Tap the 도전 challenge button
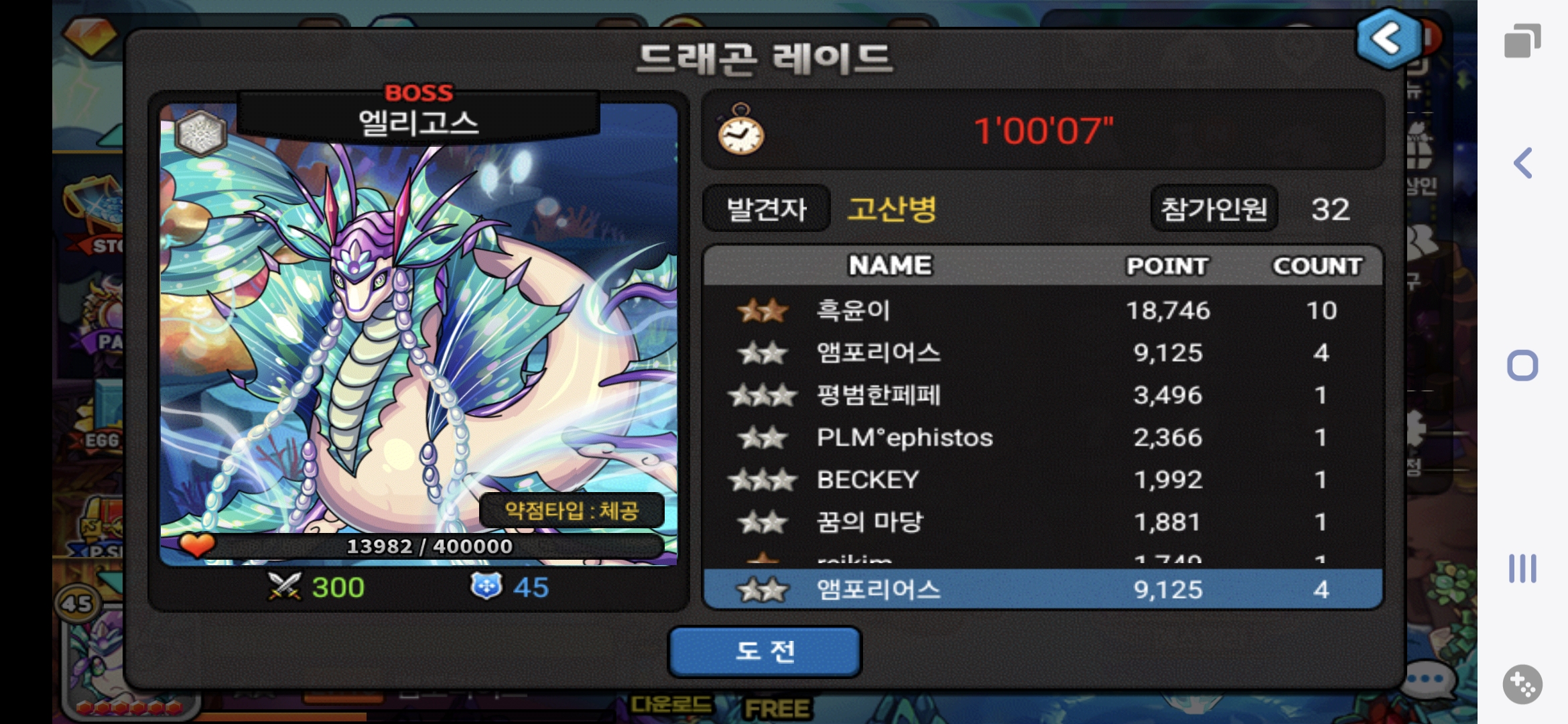Image resolution: width=1568 pixels, height=724 pixels. [765, 651]
